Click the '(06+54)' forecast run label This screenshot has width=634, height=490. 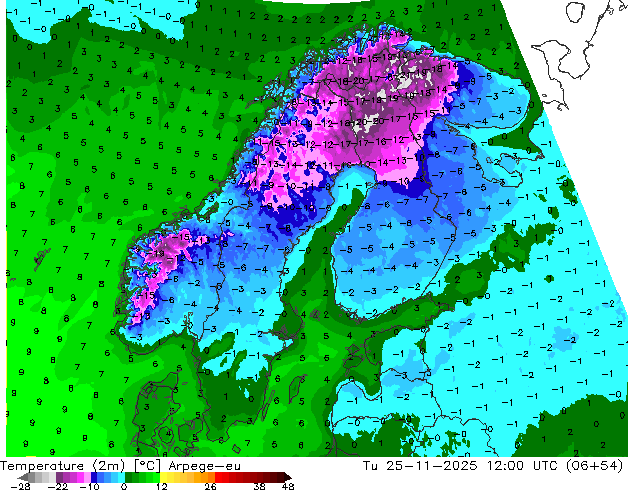tap(594, 466)
